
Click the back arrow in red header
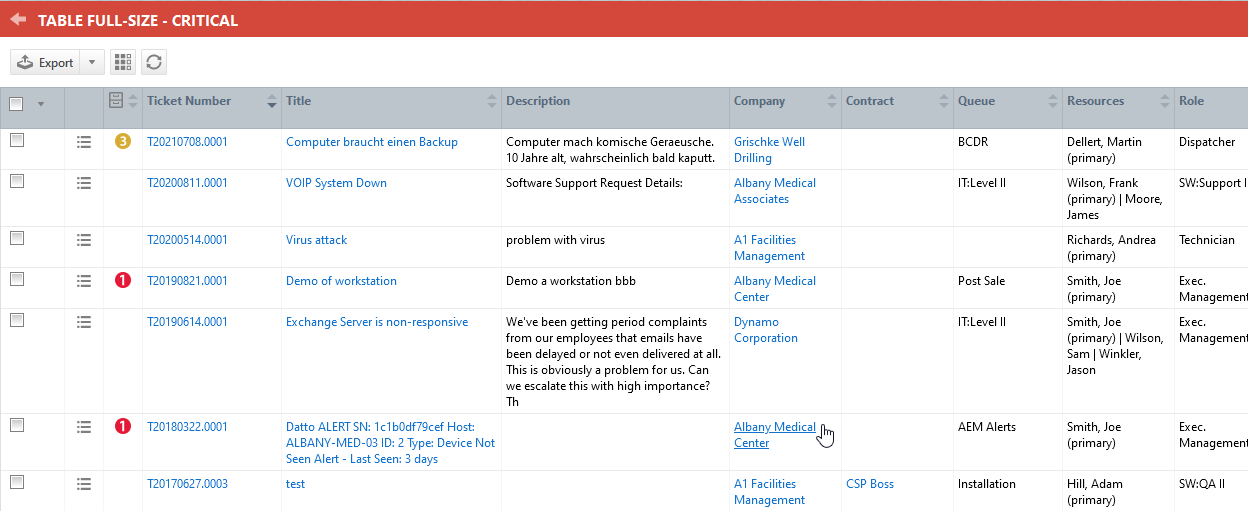(x=17, y=19)
